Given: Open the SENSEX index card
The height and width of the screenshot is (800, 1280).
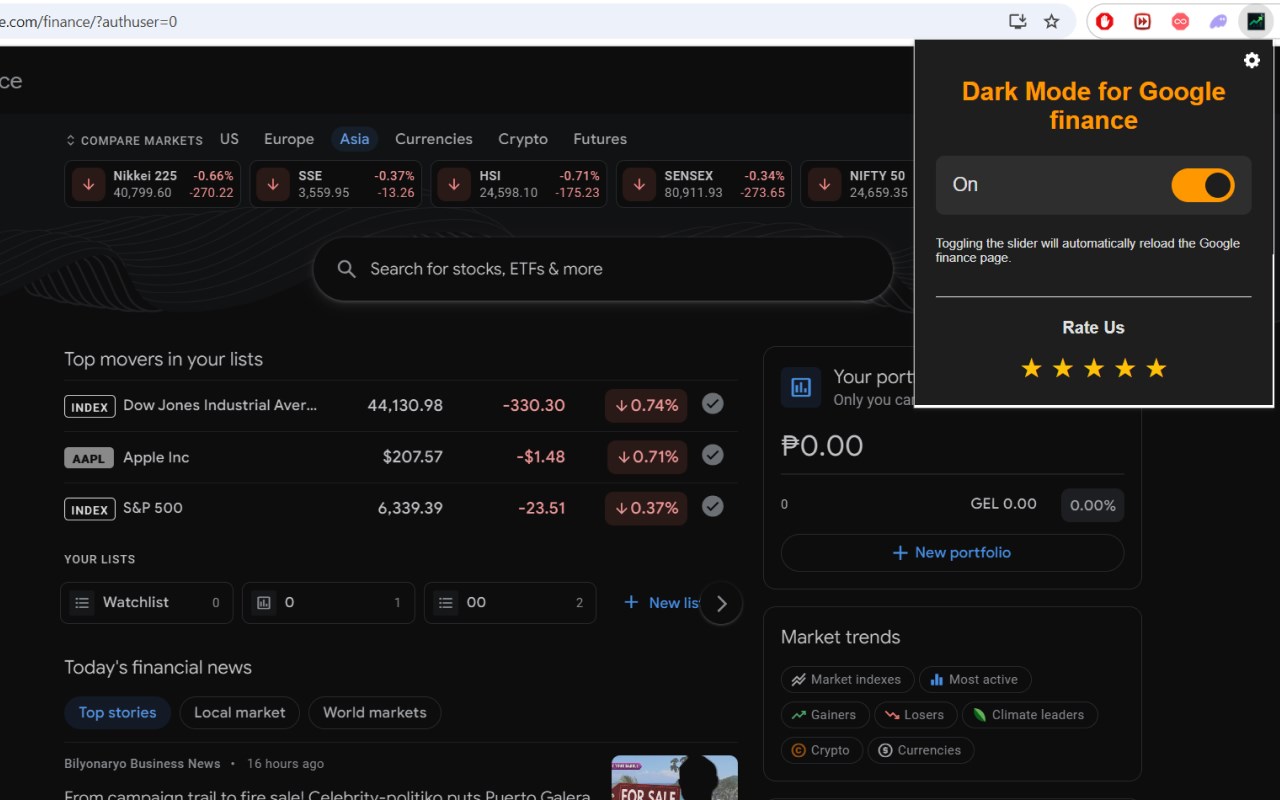Looking at the screenshot, I should 704,184.
